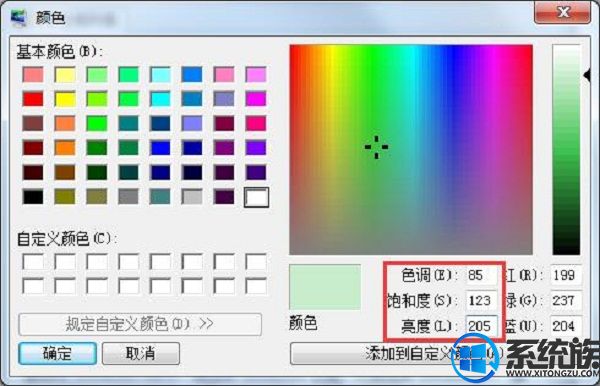The height and width of the screenshot is (386, 600).
Task: Click the pale green 颜色 preview box
Action: click(325, 287)
